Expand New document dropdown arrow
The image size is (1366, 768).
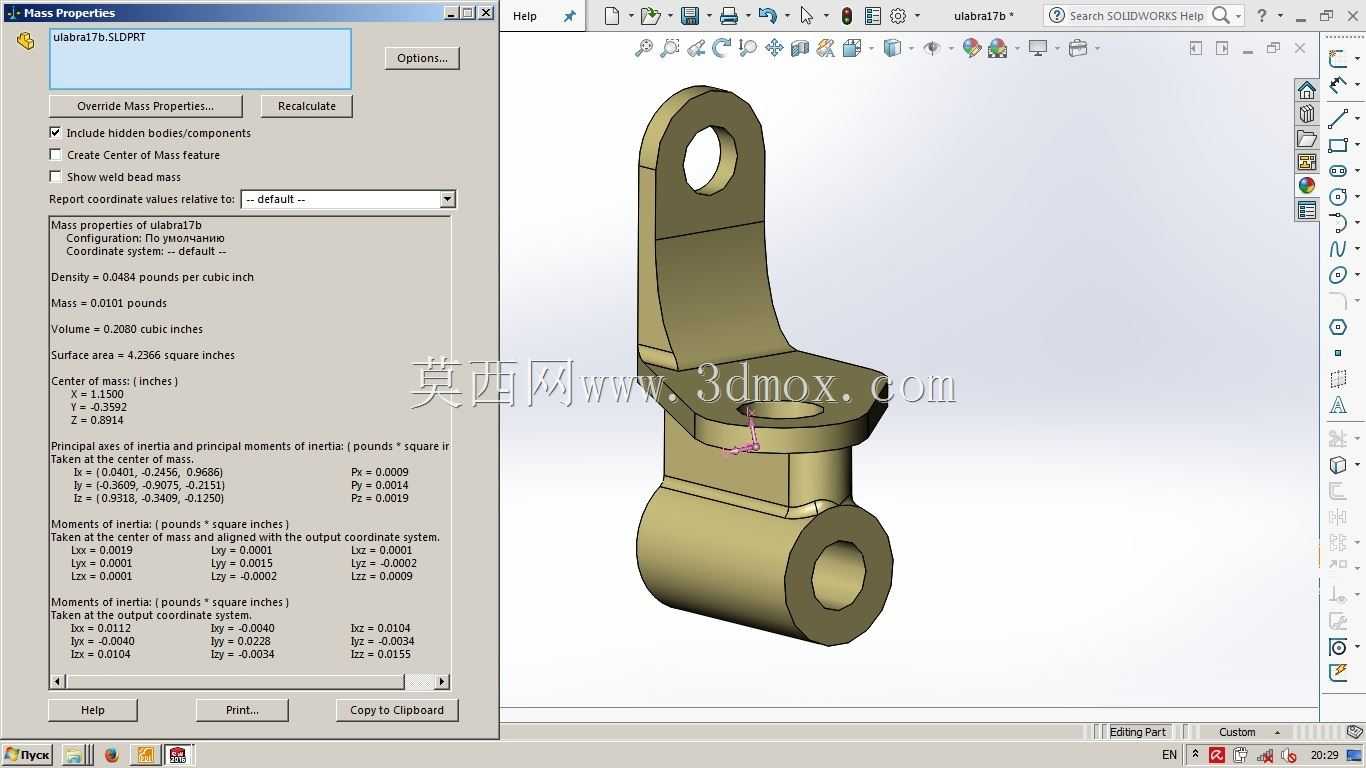point(630,16)
